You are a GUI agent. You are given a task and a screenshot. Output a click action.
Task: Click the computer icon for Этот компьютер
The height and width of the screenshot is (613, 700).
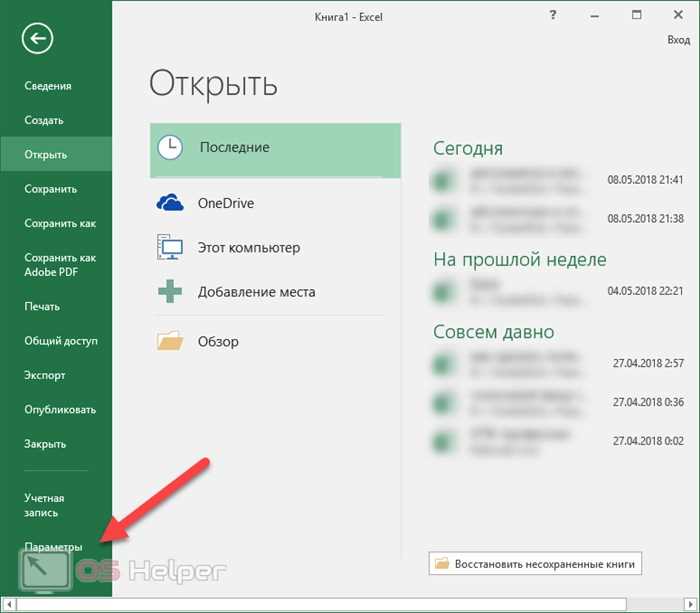tap(170, 247)
